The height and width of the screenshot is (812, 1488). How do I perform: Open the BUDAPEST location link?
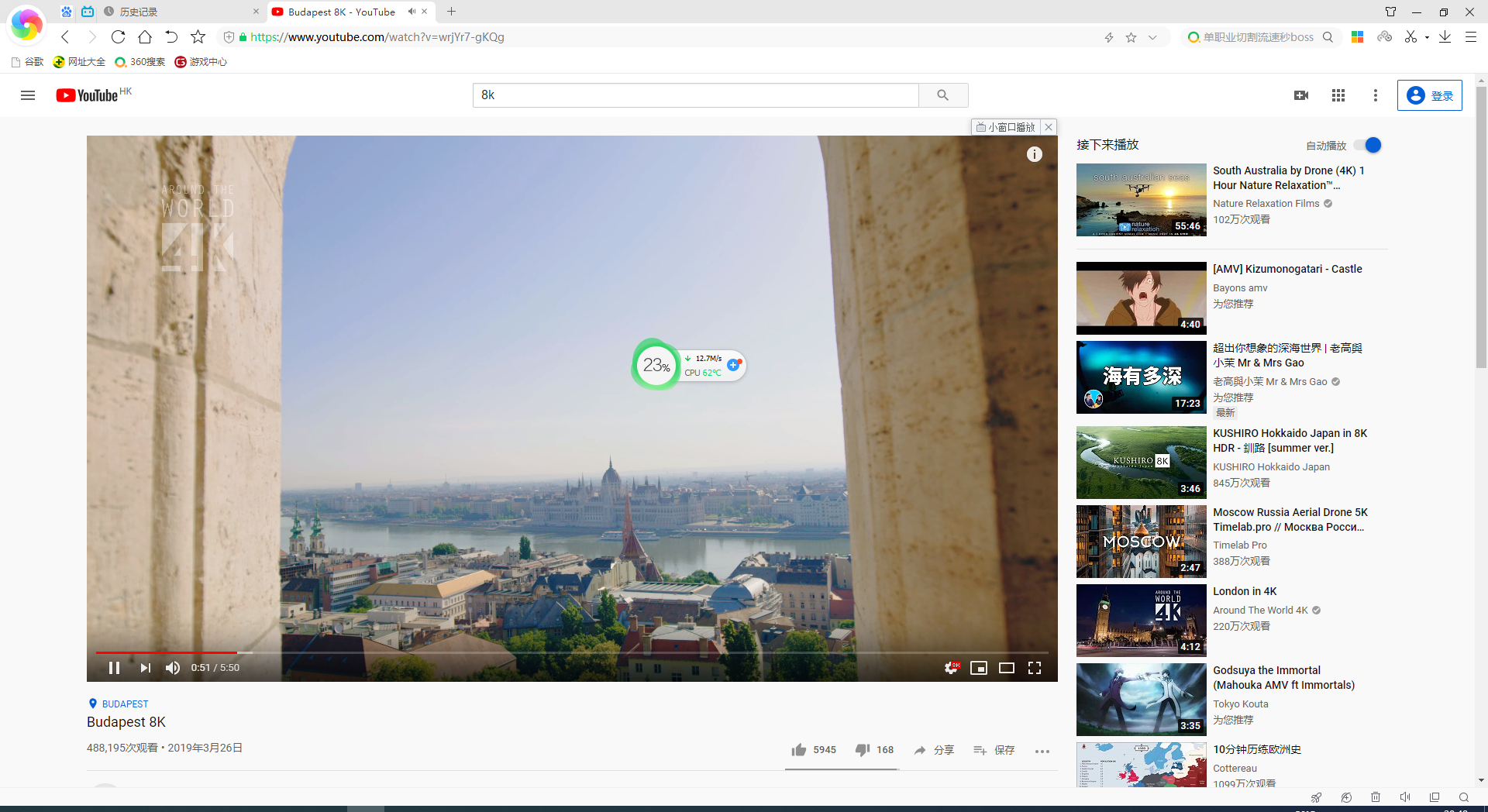[x=125, y=704]
